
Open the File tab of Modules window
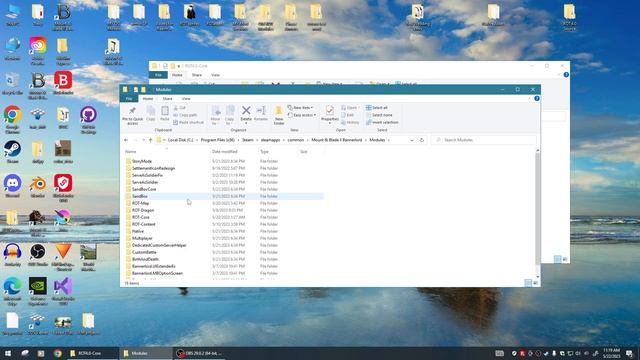pos(129,99)
